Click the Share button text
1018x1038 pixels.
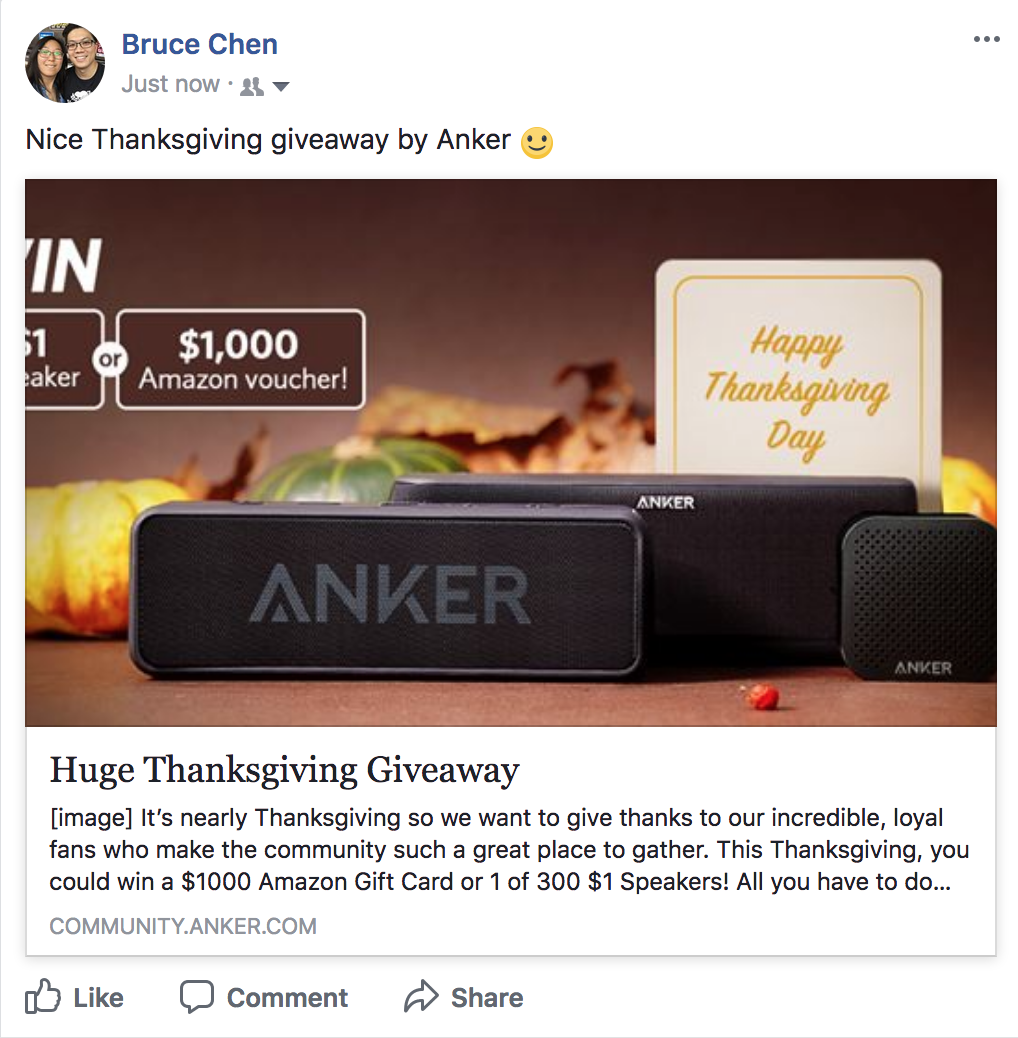(486, 998)
